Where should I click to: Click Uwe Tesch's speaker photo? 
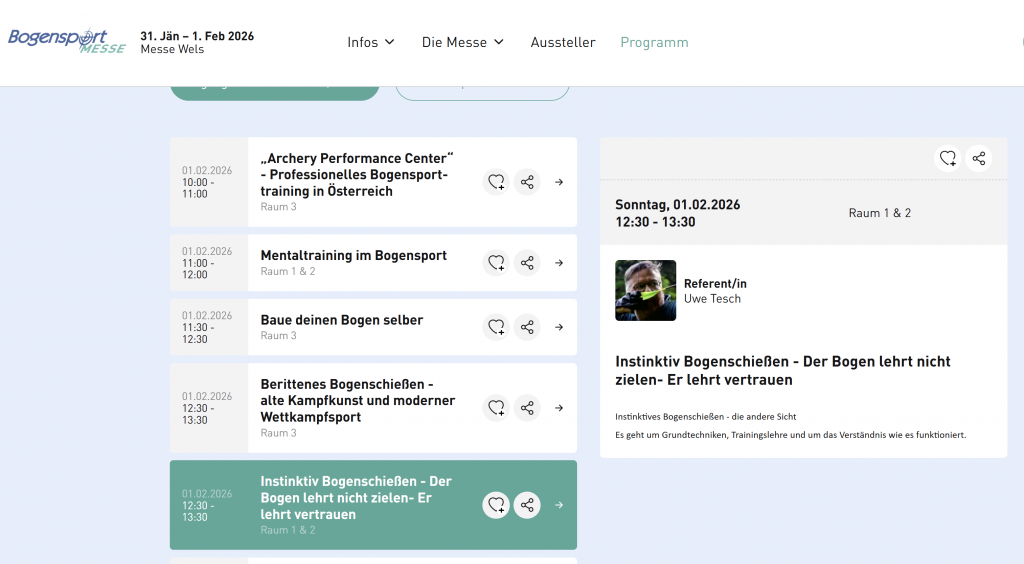click(645, 290)
